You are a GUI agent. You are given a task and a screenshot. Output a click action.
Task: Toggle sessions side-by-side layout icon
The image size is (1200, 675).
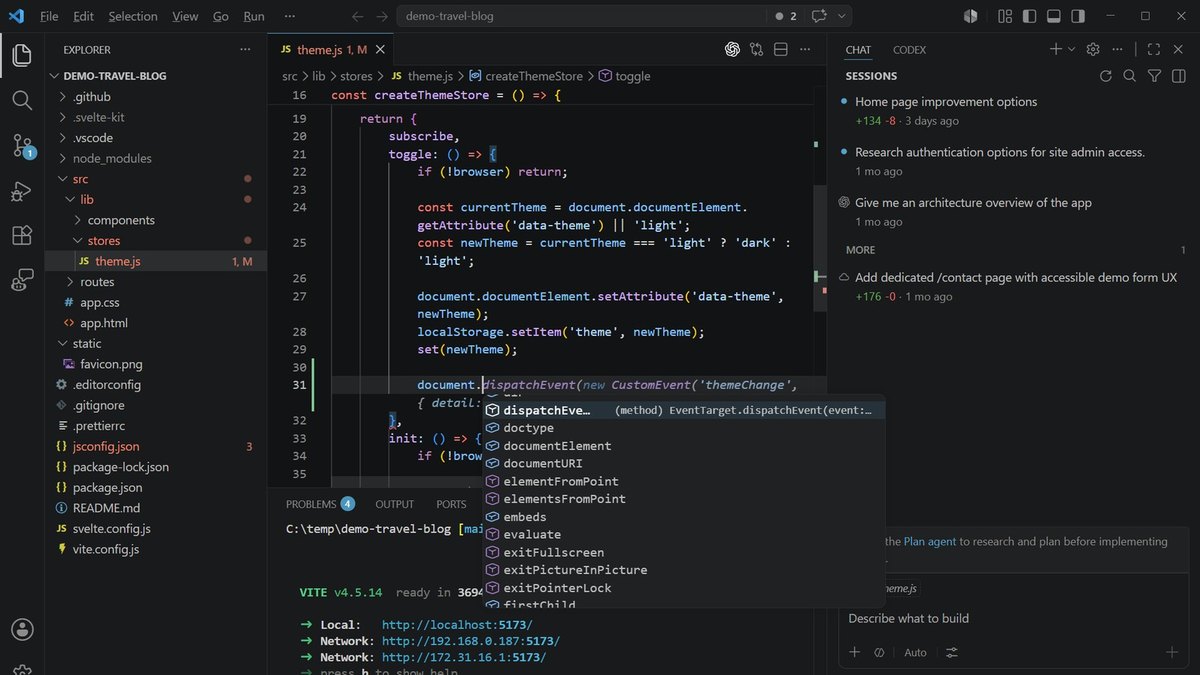tap(1179, 76)
